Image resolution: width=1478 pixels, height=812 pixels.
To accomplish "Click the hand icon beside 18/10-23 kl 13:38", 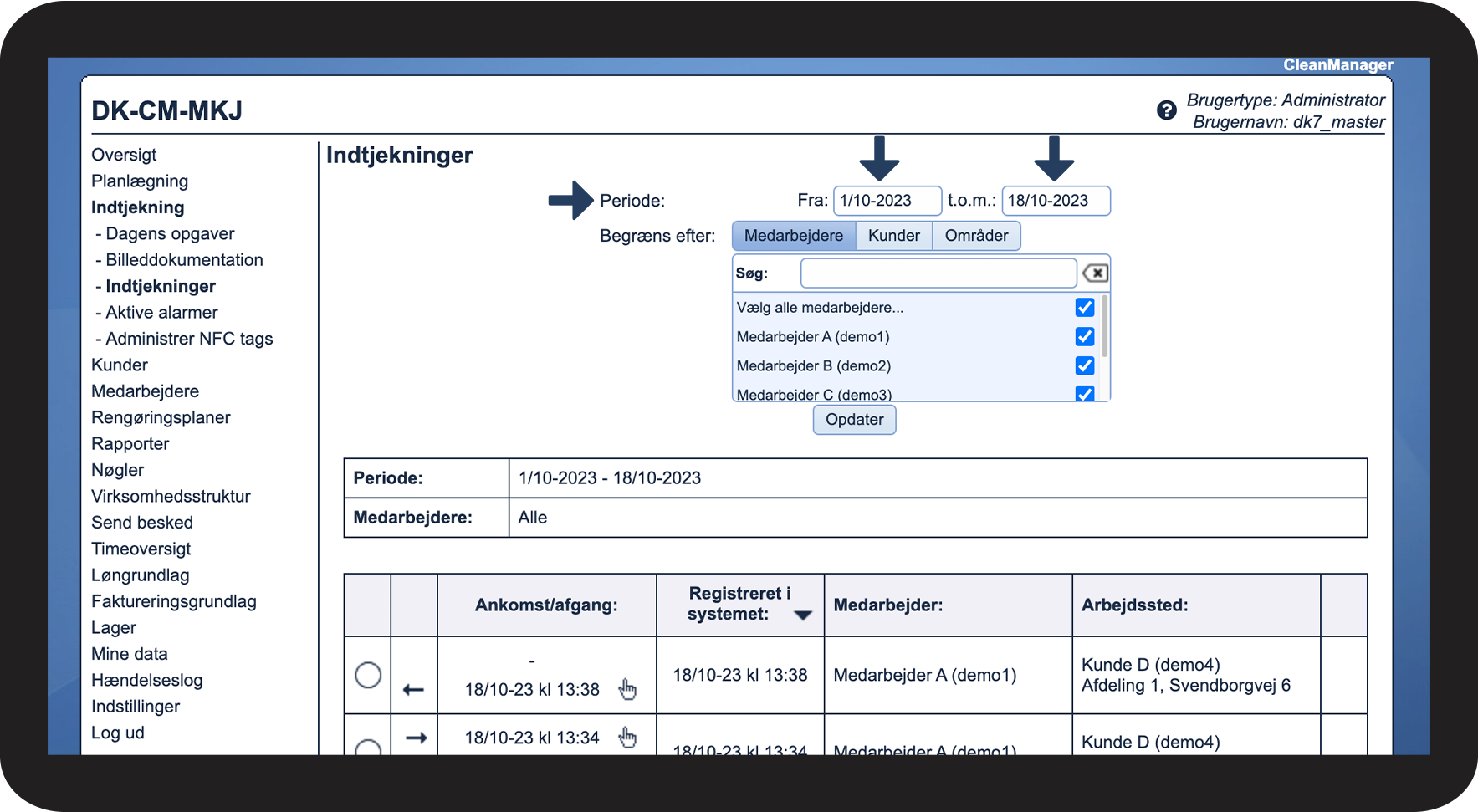I will (627, 689).
